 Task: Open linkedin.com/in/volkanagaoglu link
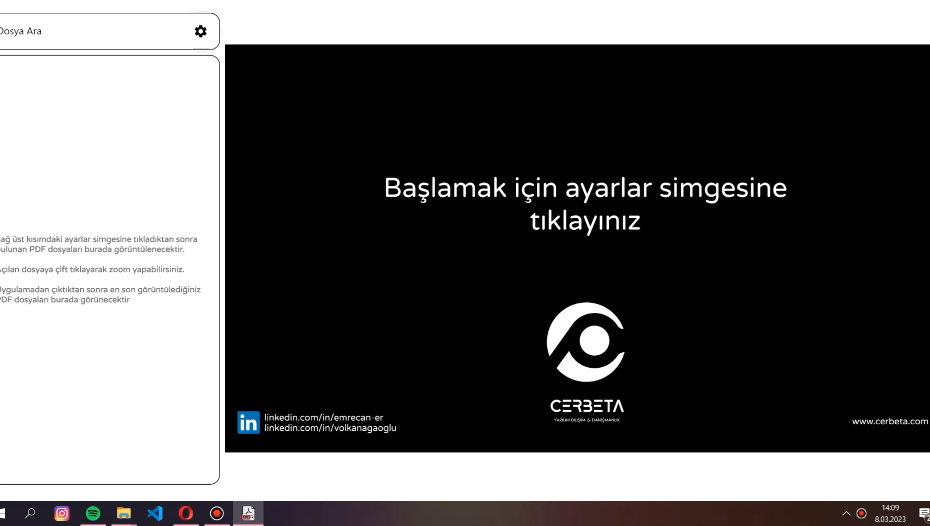pyautogui.click(x=330, y=428)
